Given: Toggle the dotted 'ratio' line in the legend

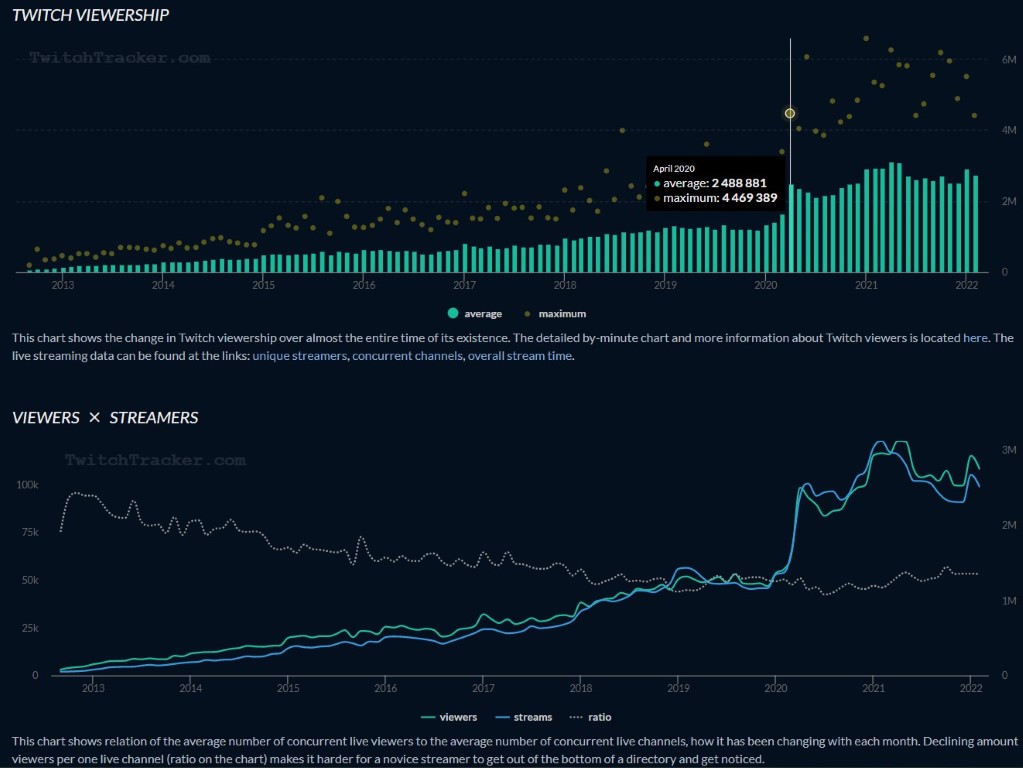Looking at the screenshot, I should 590,717.
